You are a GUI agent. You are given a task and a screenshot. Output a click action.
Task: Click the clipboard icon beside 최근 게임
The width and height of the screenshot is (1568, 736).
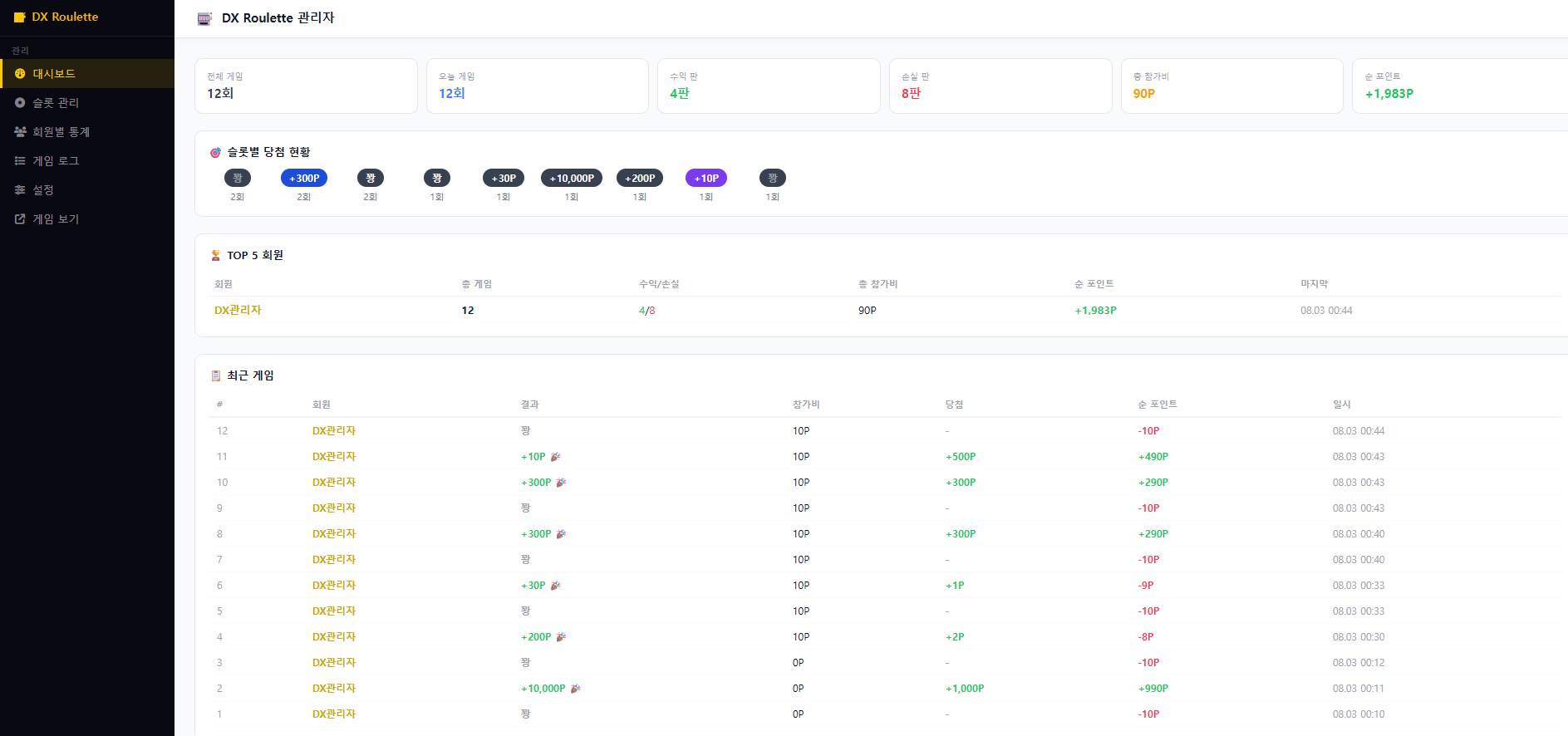tap(216, 376)
